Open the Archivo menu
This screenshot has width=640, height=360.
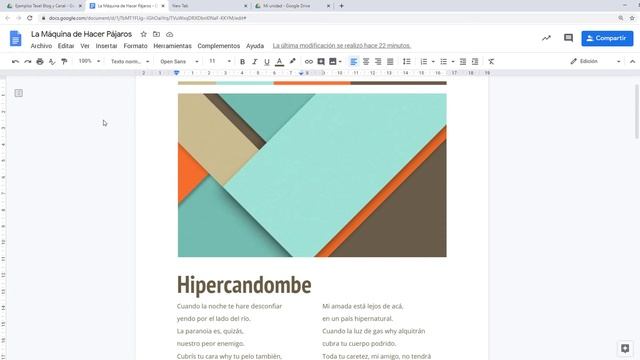[41, 46]
